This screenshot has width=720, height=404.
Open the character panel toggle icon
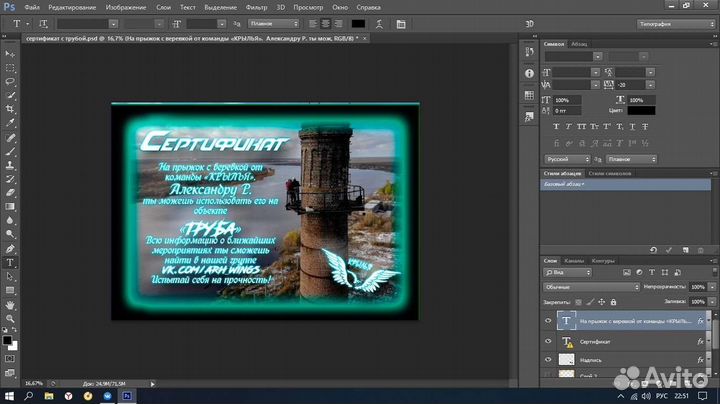click(401, 24)
